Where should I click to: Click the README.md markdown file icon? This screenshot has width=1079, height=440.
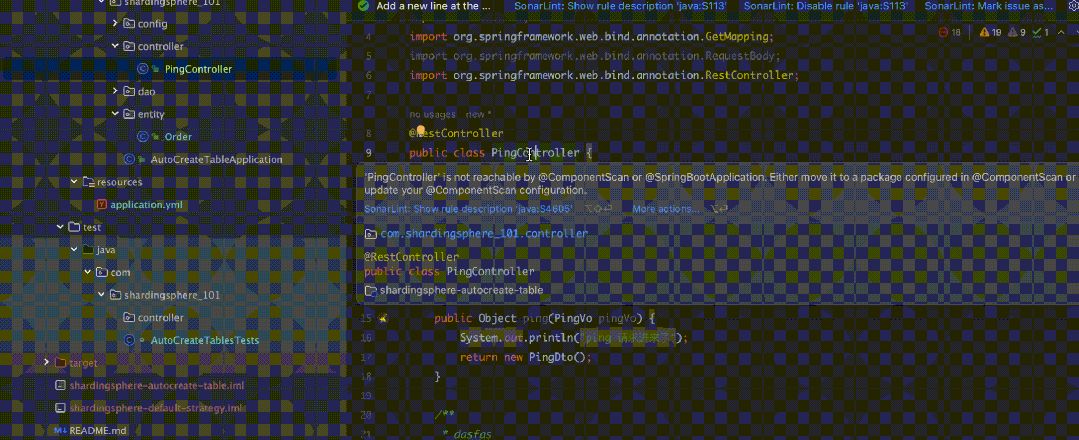tap(60, 430)
